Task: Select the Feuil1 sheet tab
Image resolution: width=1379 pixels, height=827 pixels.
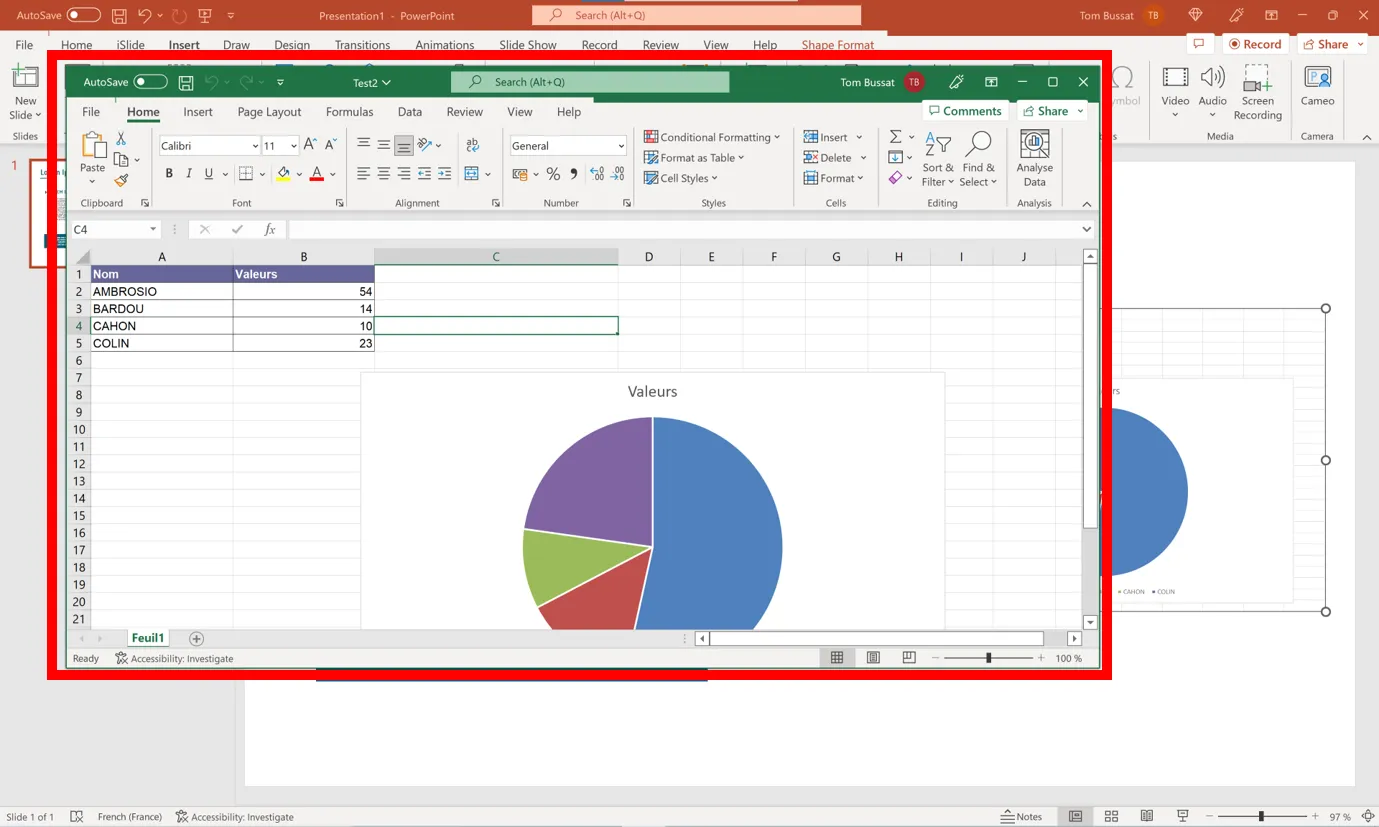Action: [x=148, y=638]
